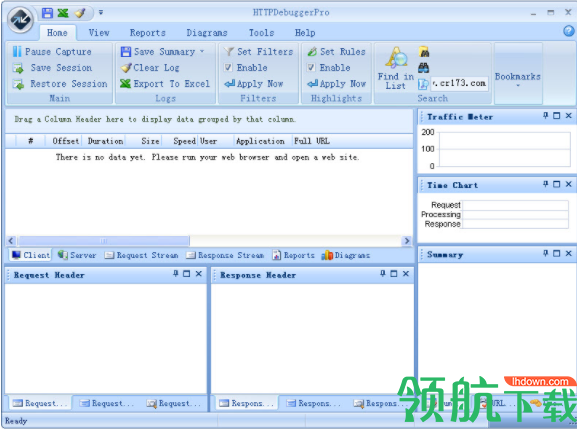Click Restore Session button
Viewport: 577px width, 429px height.
[60, 84]
